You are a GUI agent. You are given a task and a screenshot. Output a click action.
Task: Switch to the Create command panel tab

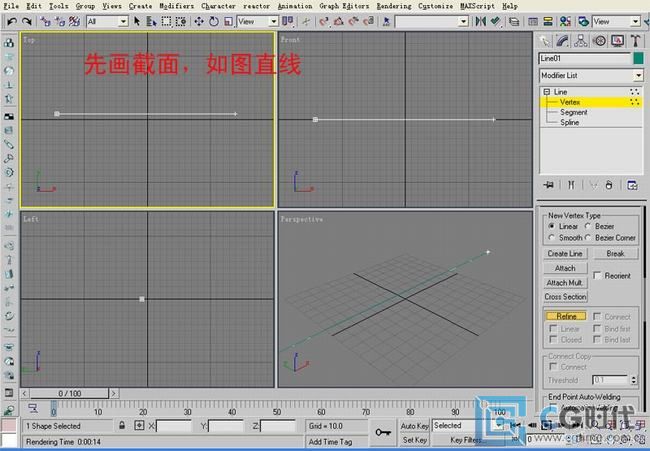tap(545, 41)
